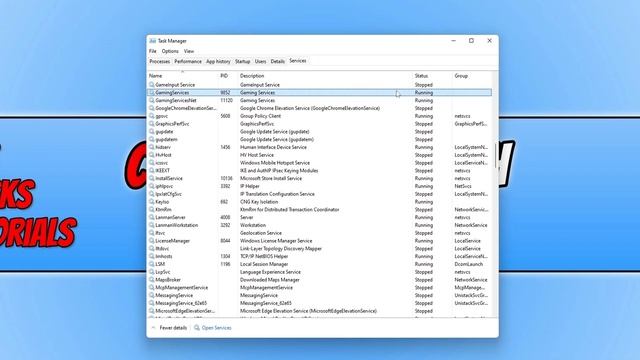Go to the Startup tab
The width and height of the screenshot is (640, 360).
tap(242, 61)
